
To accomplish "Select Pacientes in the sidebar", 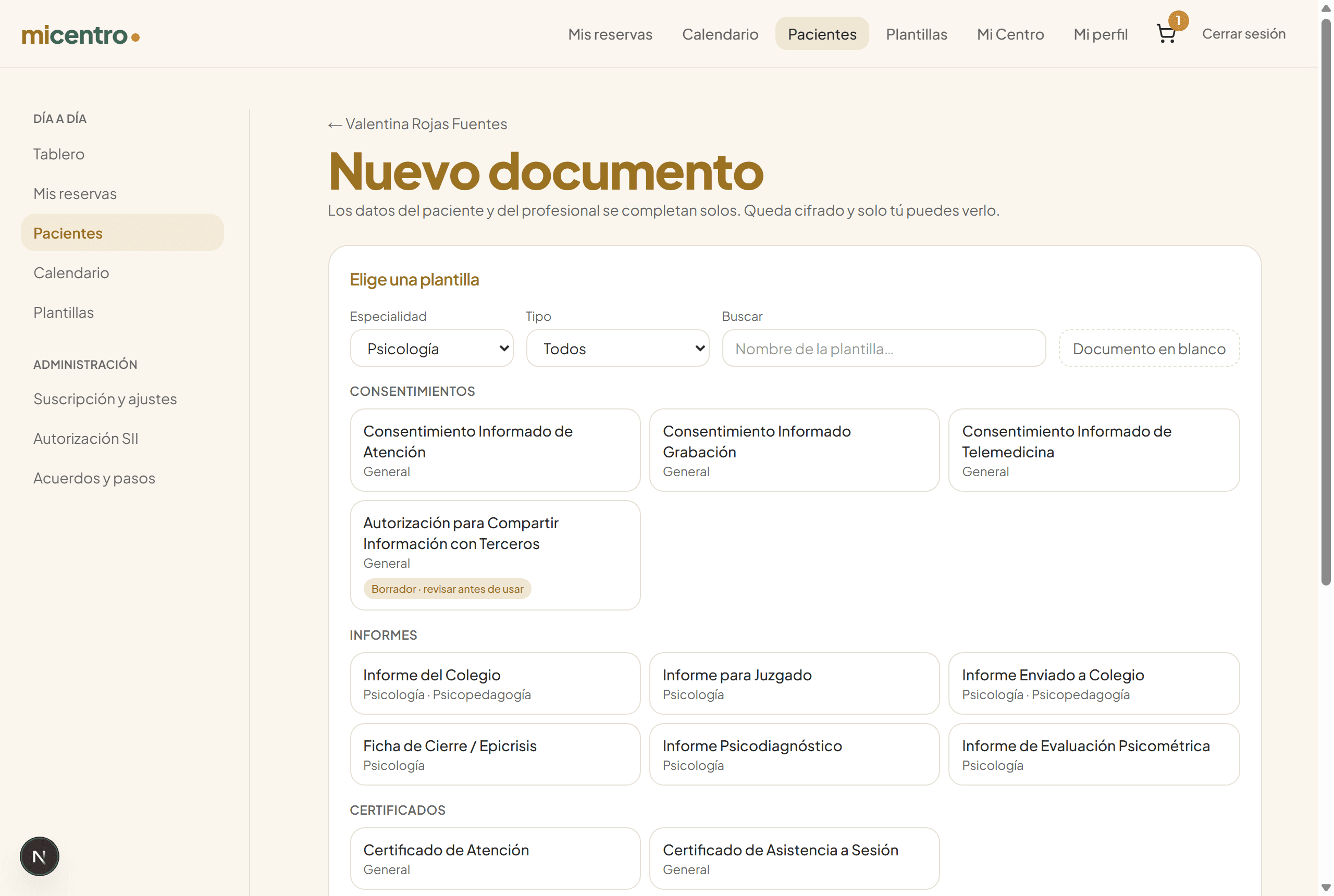I will tap(122, 232).
